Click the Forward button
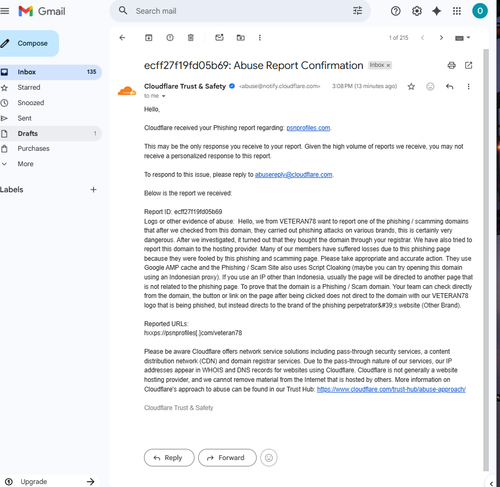500x487 pixels. [x=227, y=458]
